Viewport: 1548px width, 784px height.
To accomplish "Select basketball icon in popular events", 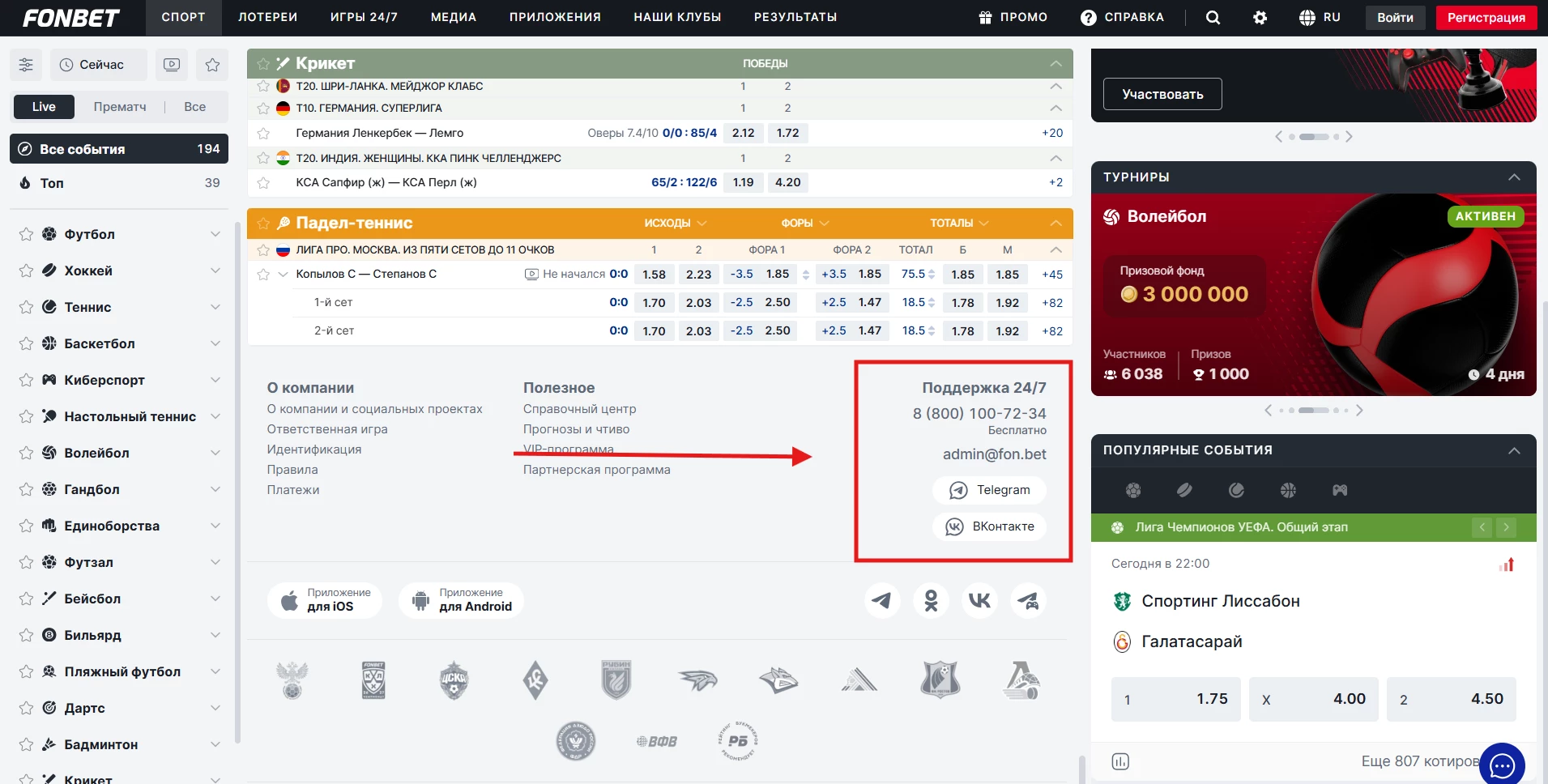I will point(1288,490).
